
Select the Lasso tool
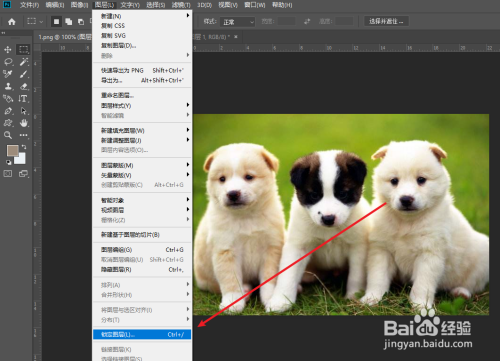[x=8, y=62]
